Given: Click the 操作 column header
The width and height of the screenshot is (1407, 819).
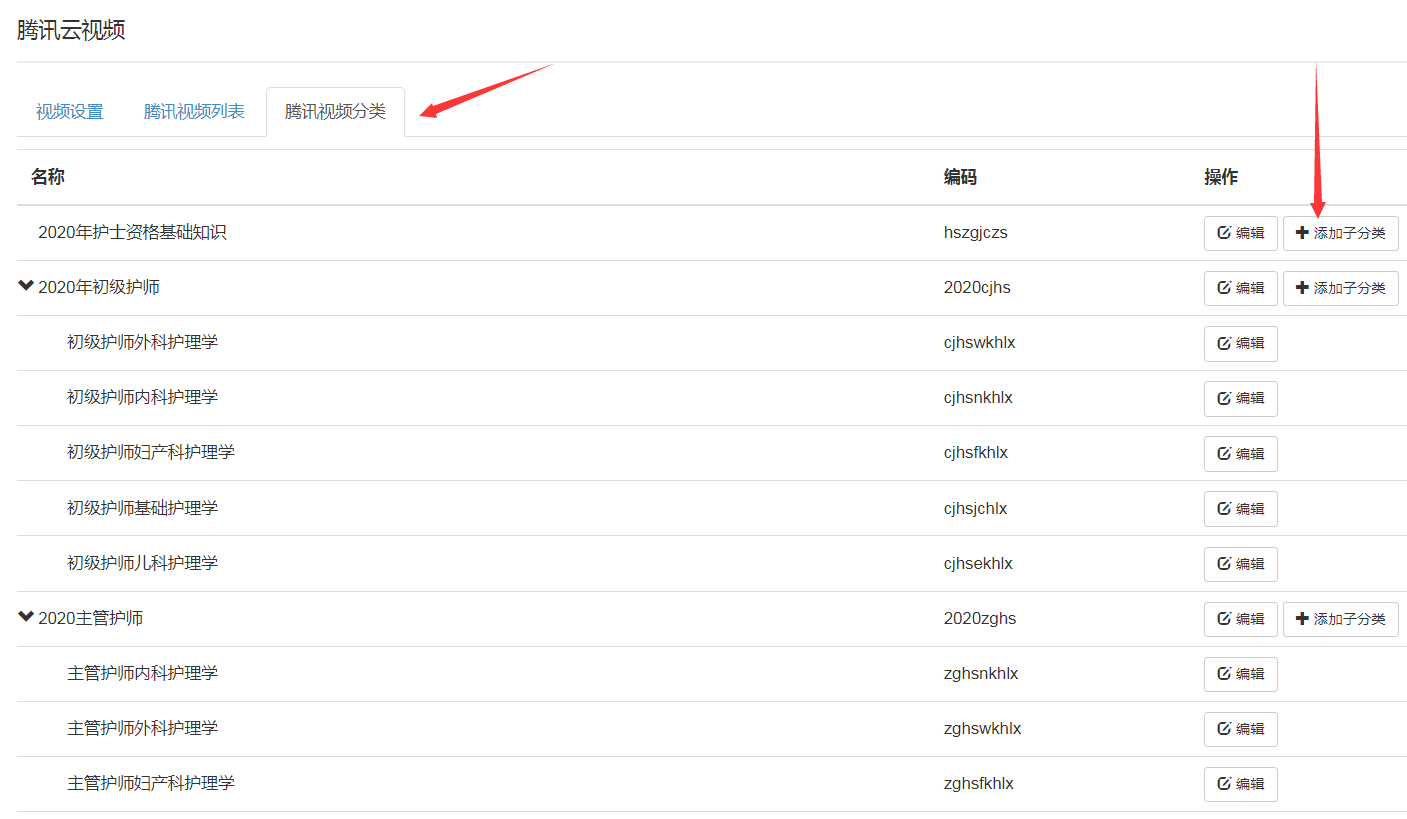Looking at the screenshot, I should [x=1221, y=177].
